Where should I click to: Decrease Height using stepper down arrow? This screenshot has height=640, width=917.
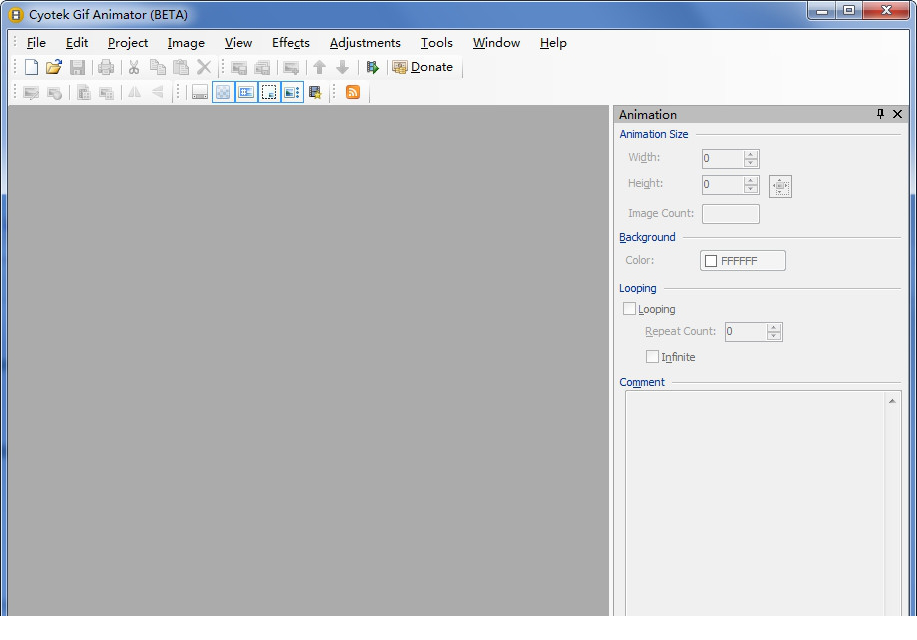click(x=751, y=189)
